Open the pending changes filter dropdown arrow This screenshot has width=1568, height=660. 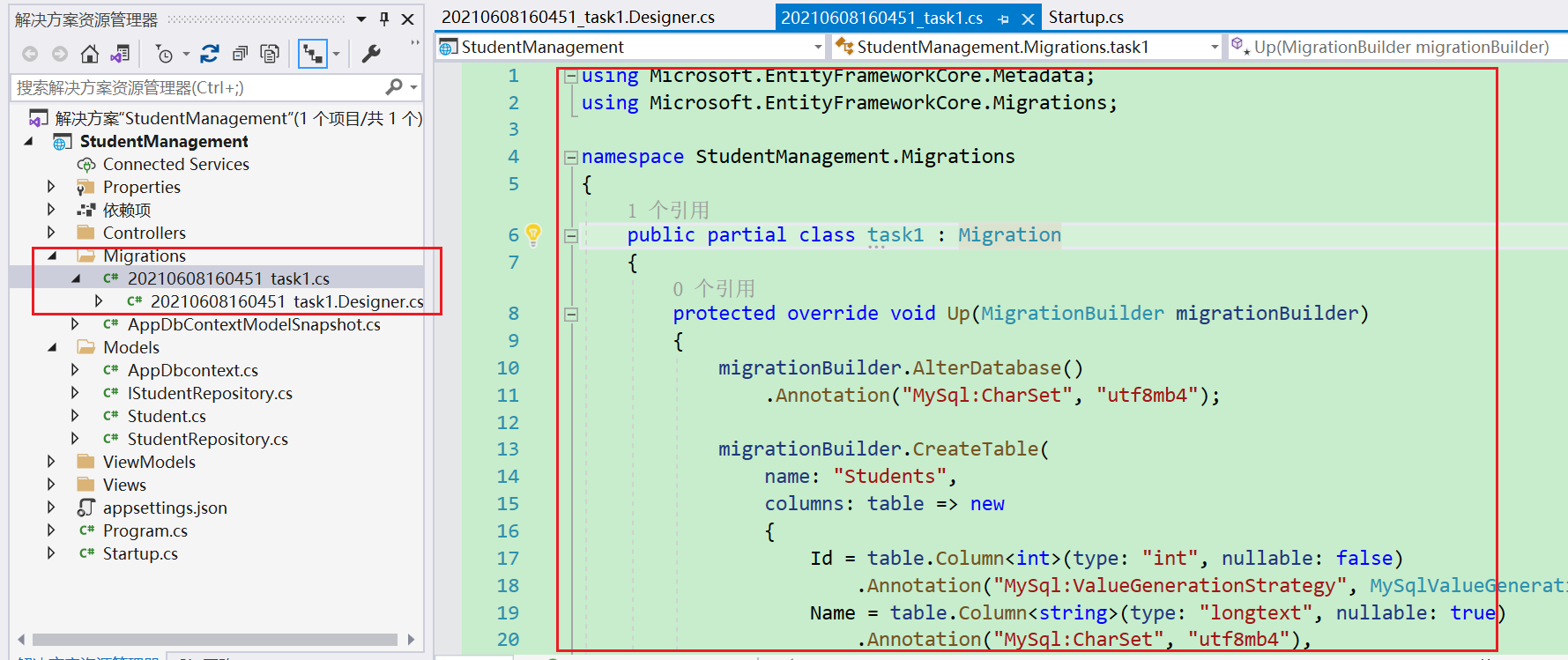point(186,55)
